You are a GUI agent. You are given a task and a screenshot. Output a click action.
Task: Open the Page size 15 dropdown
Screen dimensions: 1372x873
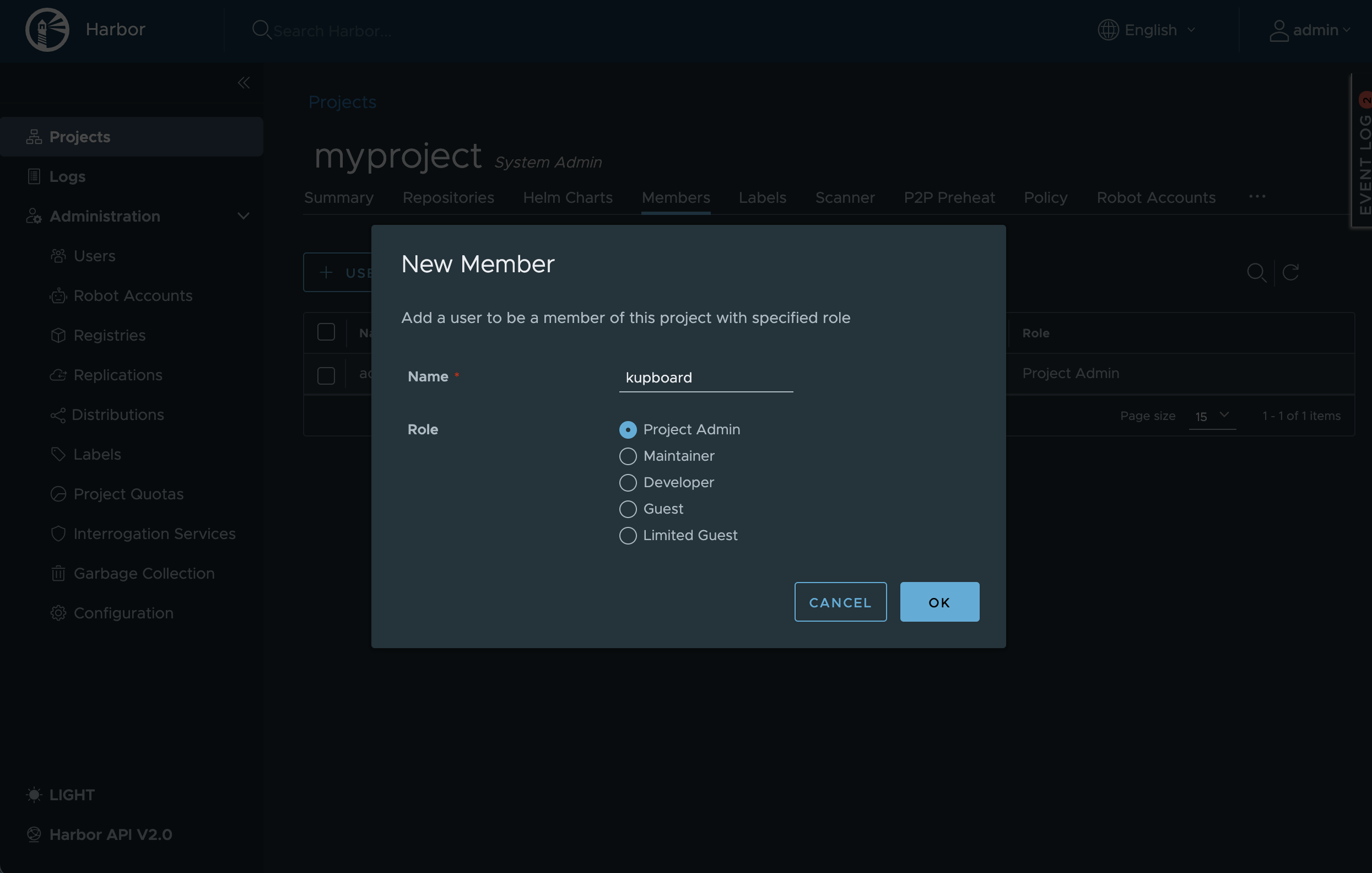point(1211,417)
